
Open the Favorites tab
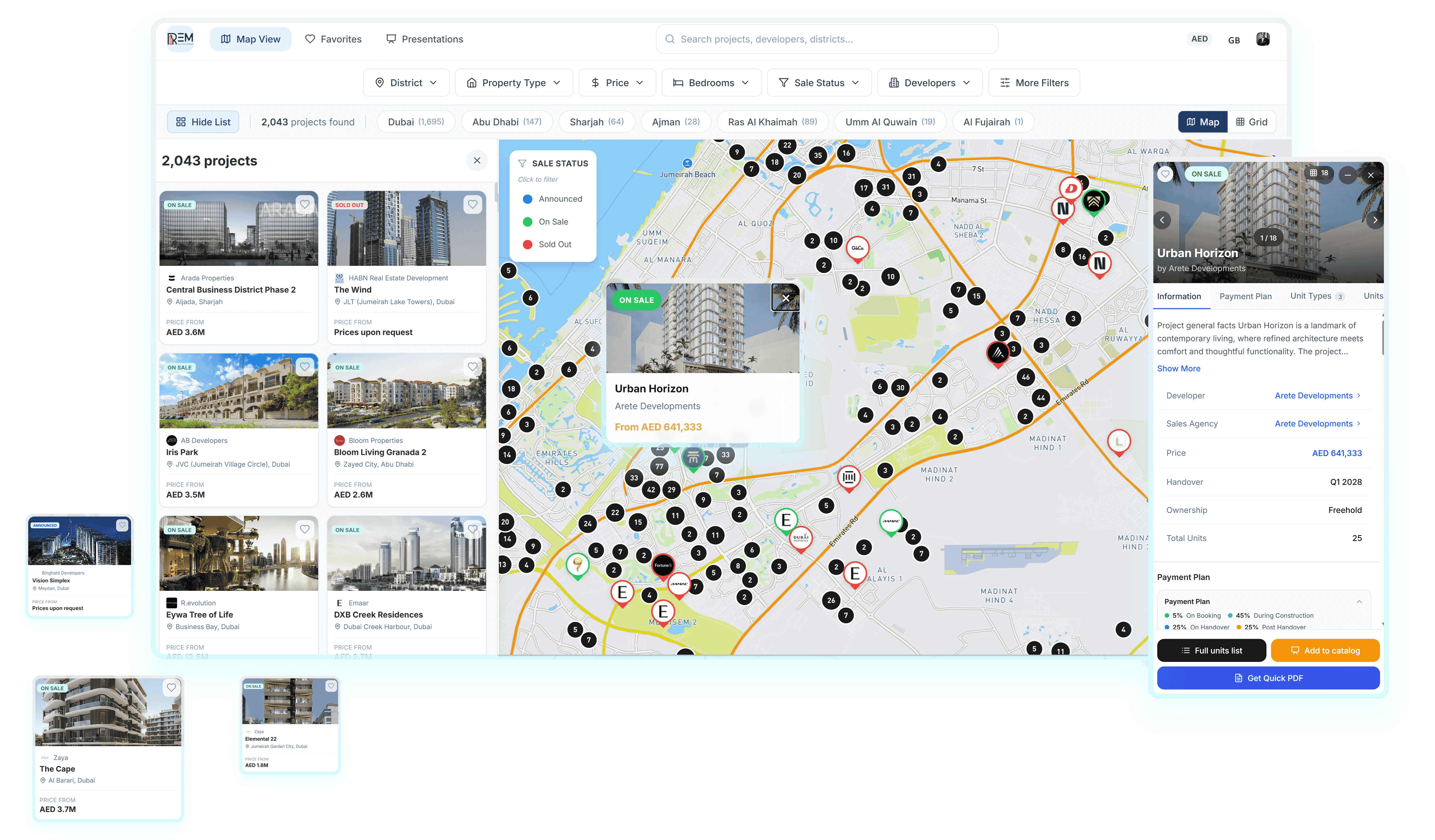tap(333, 39)
